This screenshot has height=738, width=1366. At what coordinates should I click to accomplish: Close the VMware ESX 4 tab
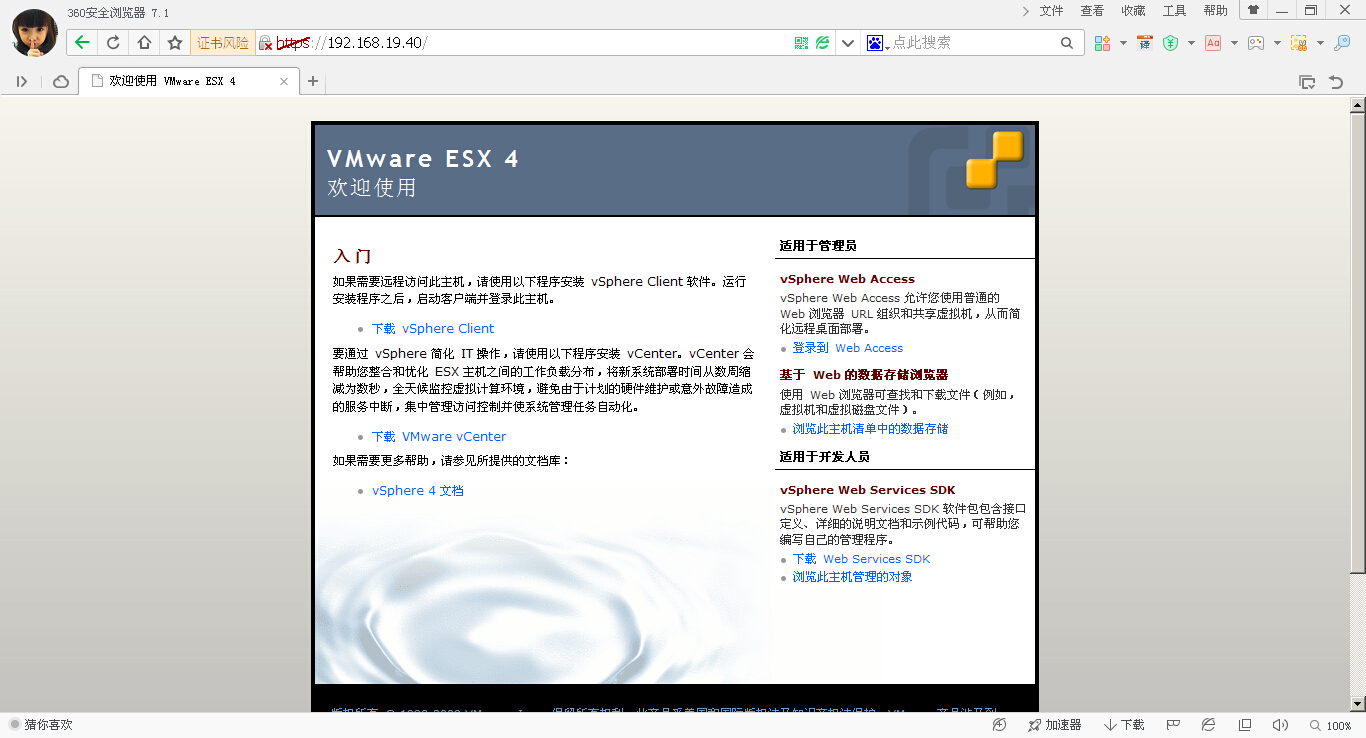click(x=284, y=81)
